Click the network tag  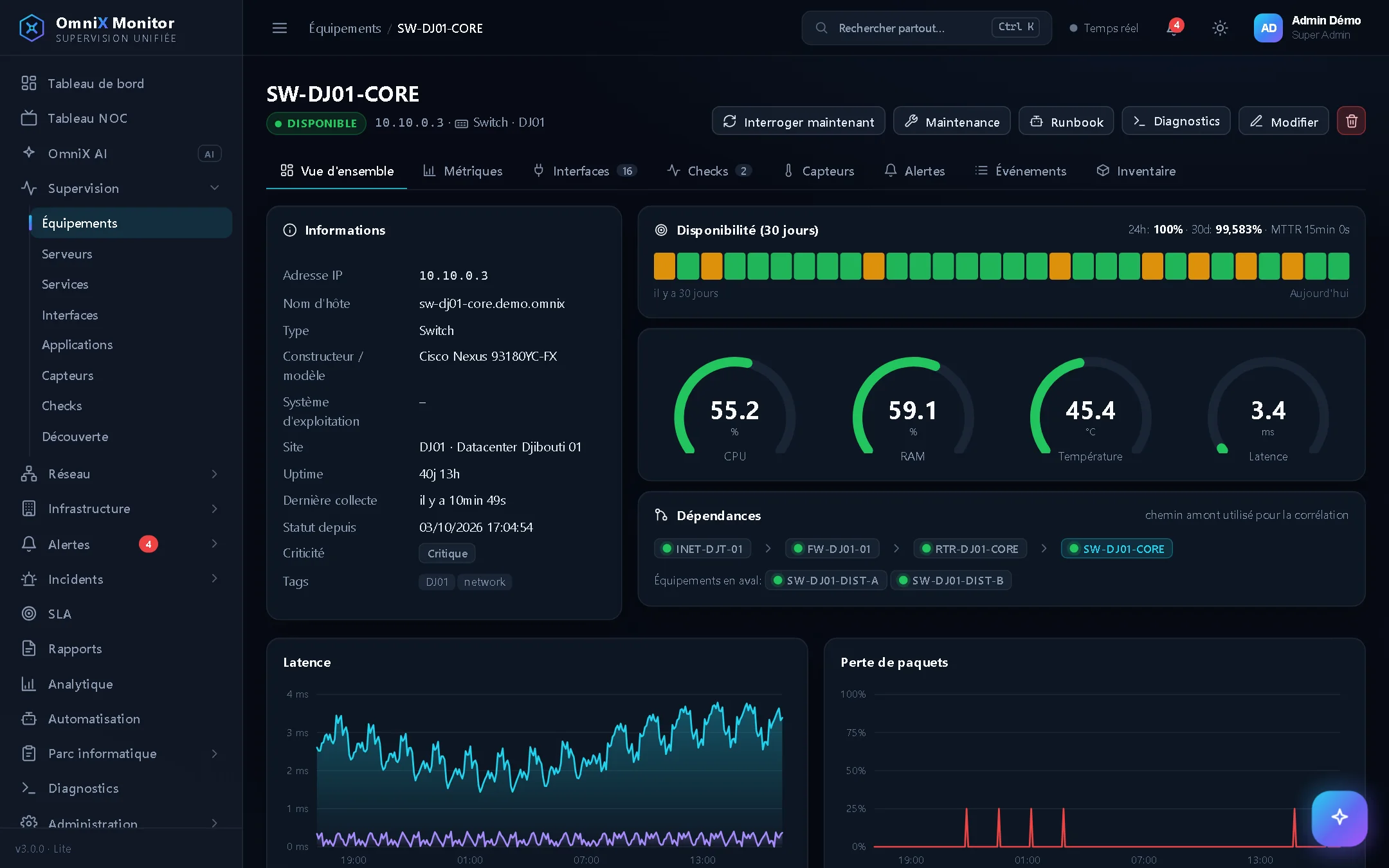(484, 582)
